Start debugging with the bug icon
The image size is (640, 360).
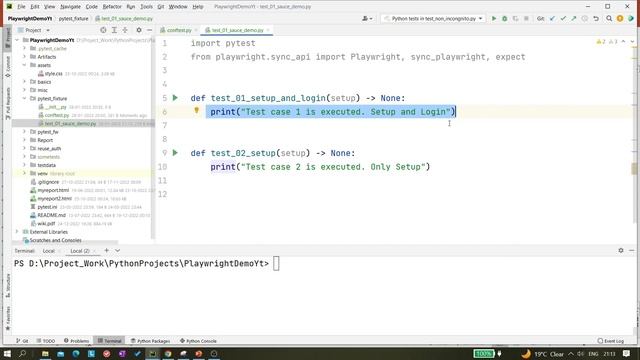pyautogui.click(x=504, y=18)
